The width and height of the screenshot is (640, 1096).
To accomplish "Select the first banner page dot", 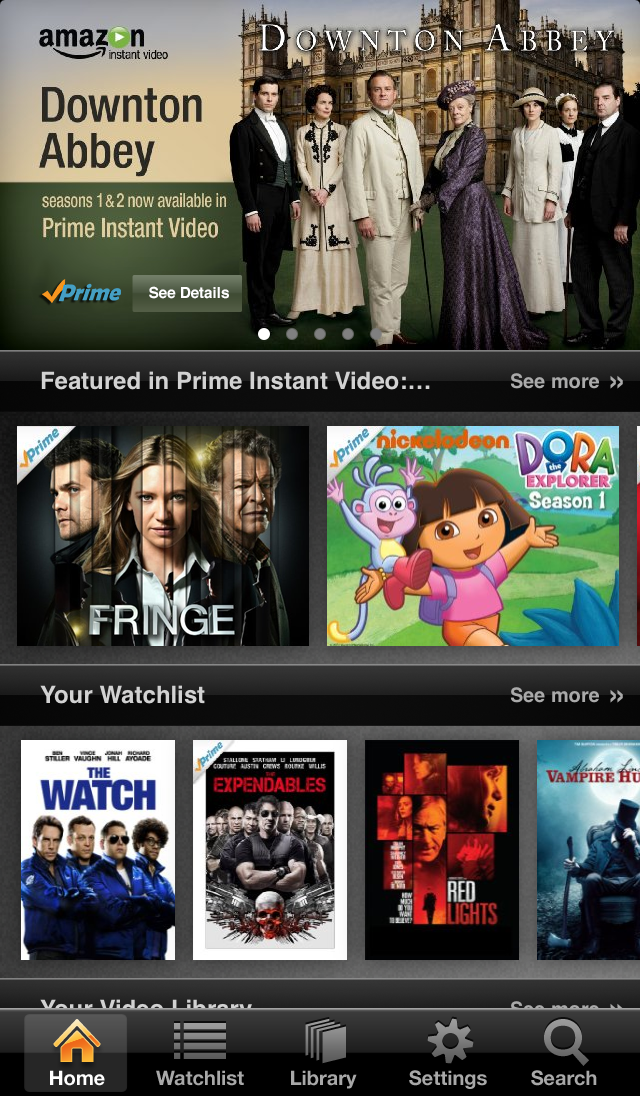I will pos(263,334).
